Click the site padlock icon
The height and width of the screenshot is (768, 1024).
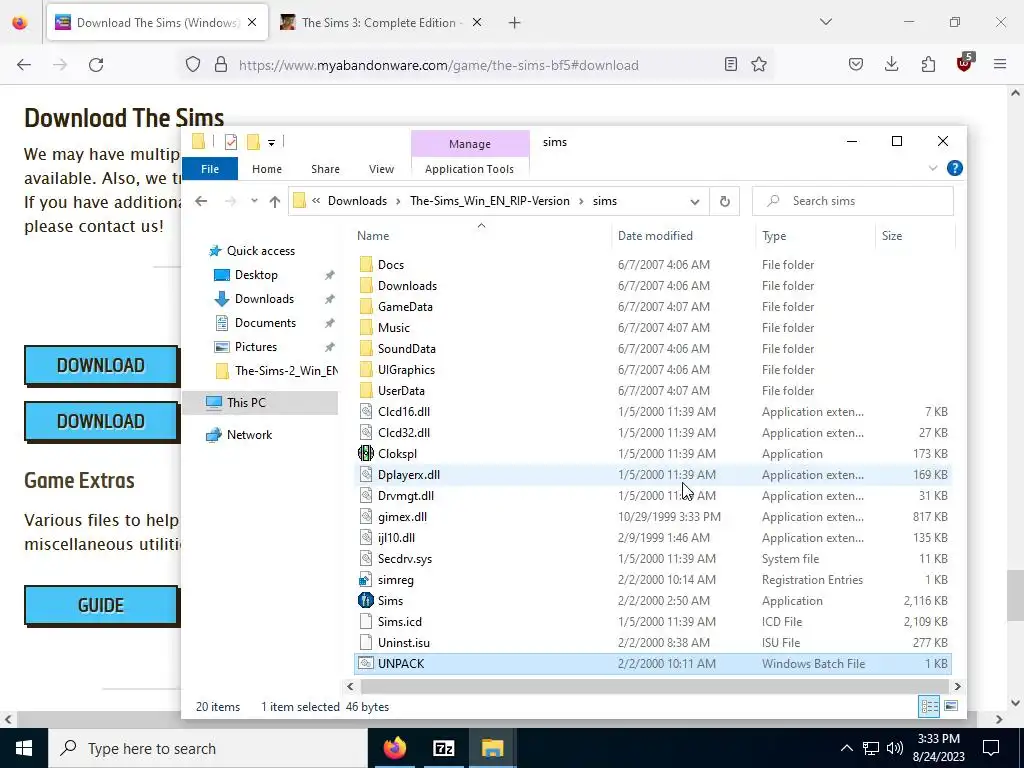221,65
